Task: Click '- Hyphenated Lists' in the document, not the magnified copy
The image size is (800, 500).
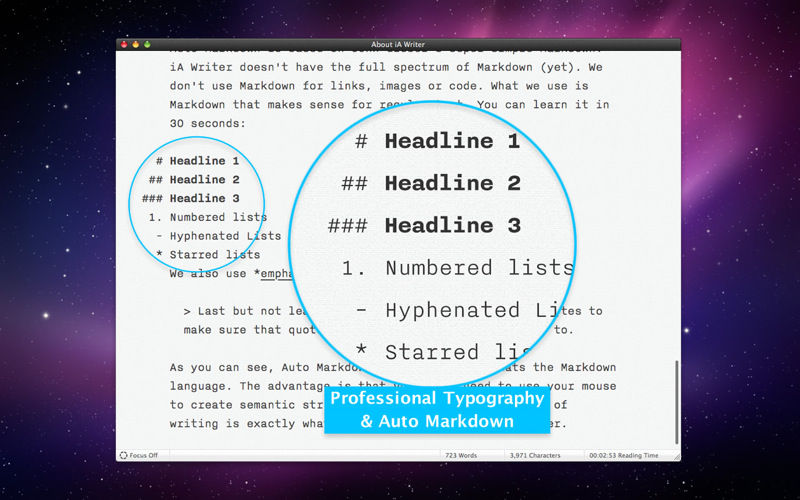Action: [x=218, y=236]
